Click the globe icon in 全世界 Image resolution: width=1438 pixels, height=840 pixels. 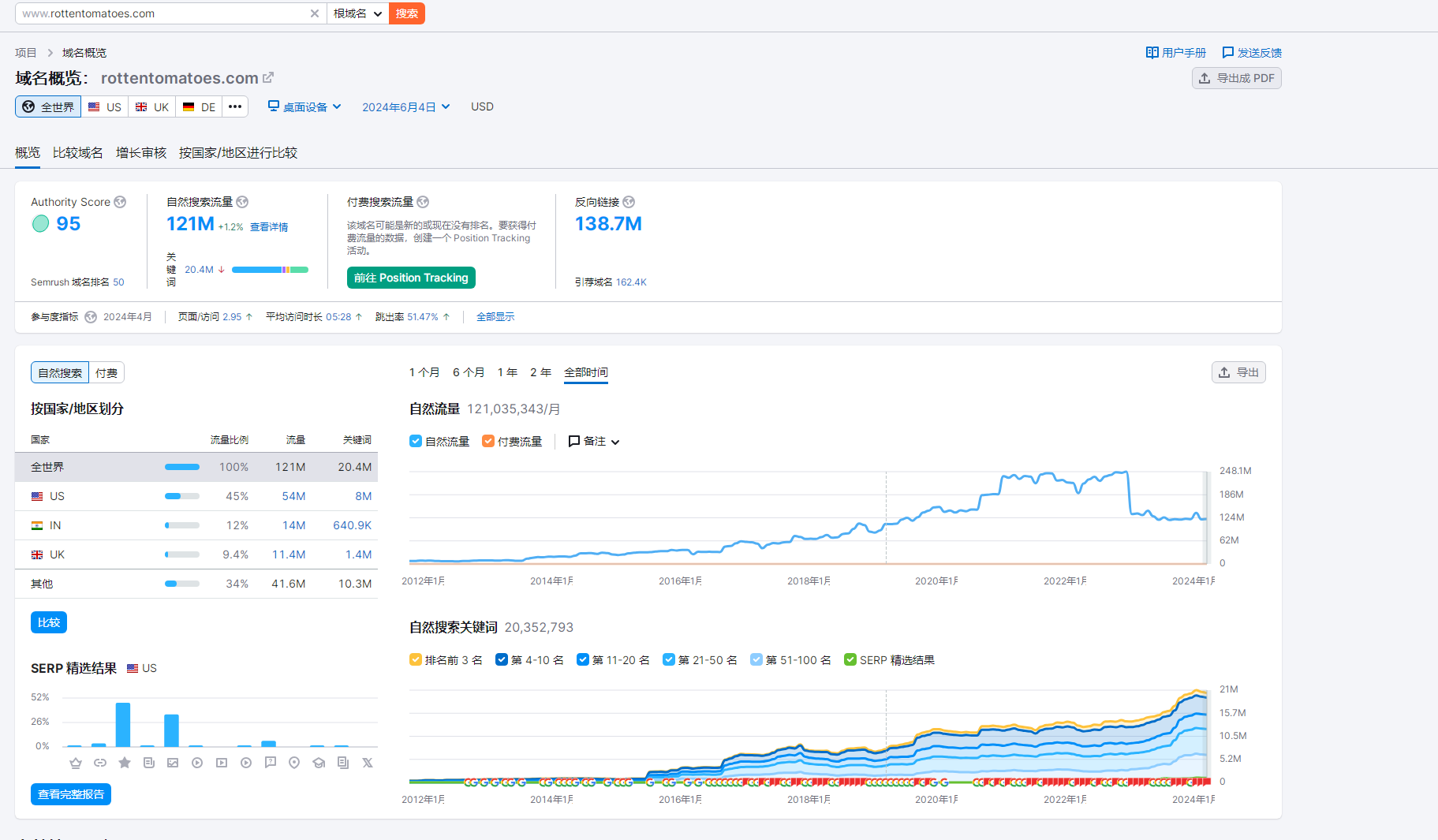(x=28, y=106)
